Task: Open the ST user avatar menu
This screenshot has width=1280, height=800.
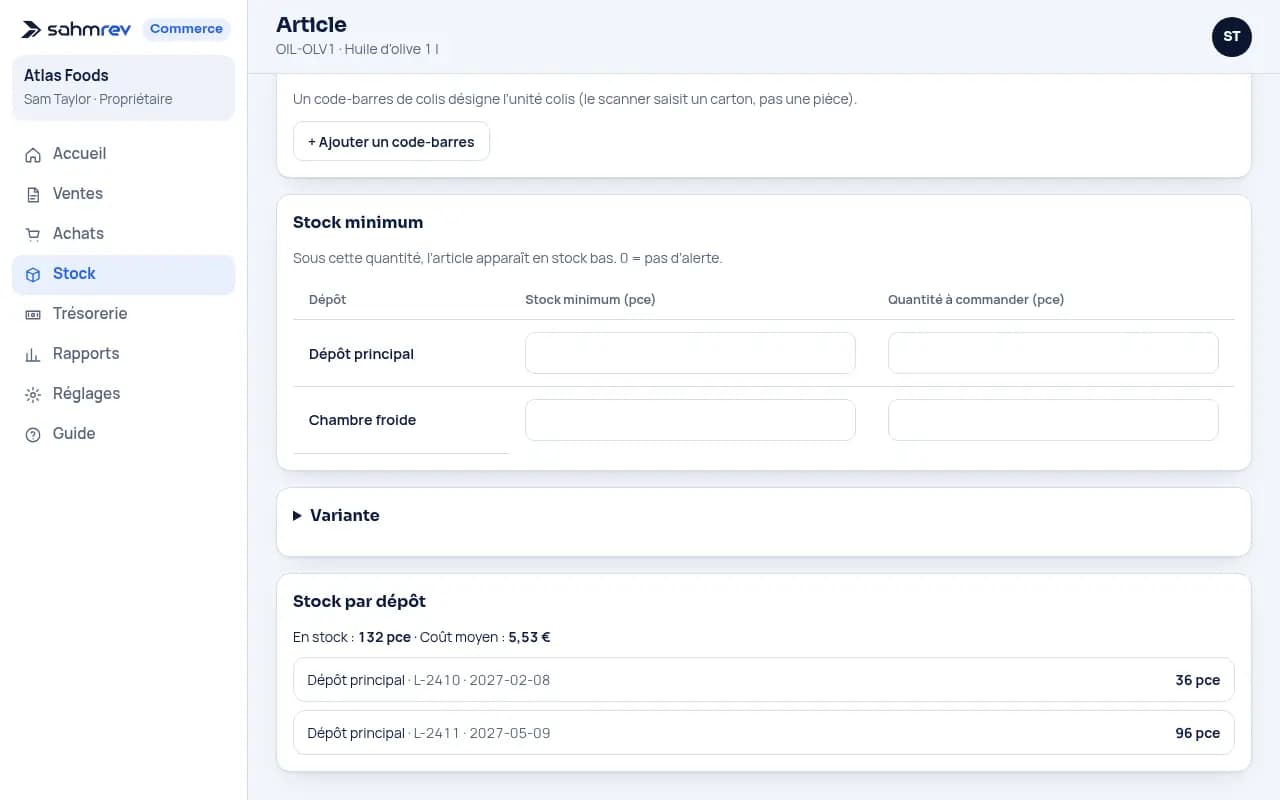Action: tap(1232, 36)
